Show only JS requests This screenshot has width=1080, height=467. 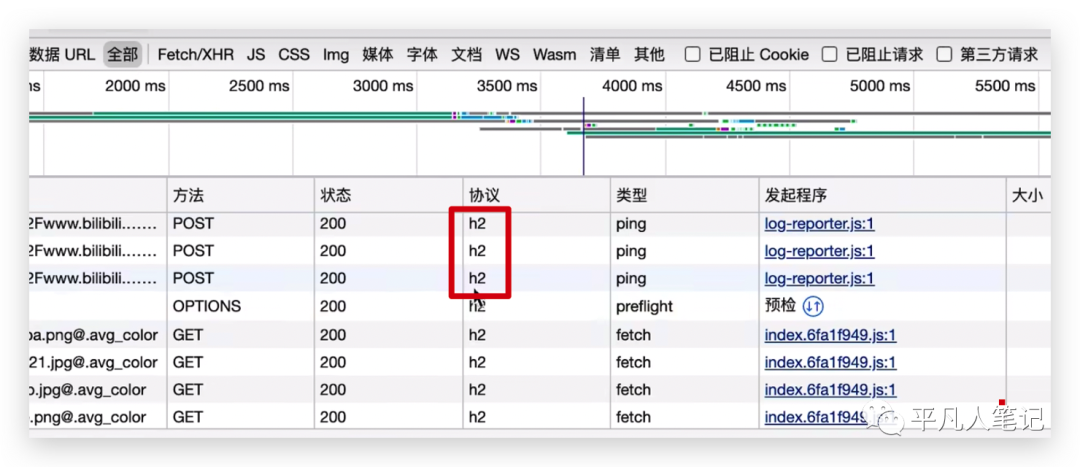click(256, 55)
